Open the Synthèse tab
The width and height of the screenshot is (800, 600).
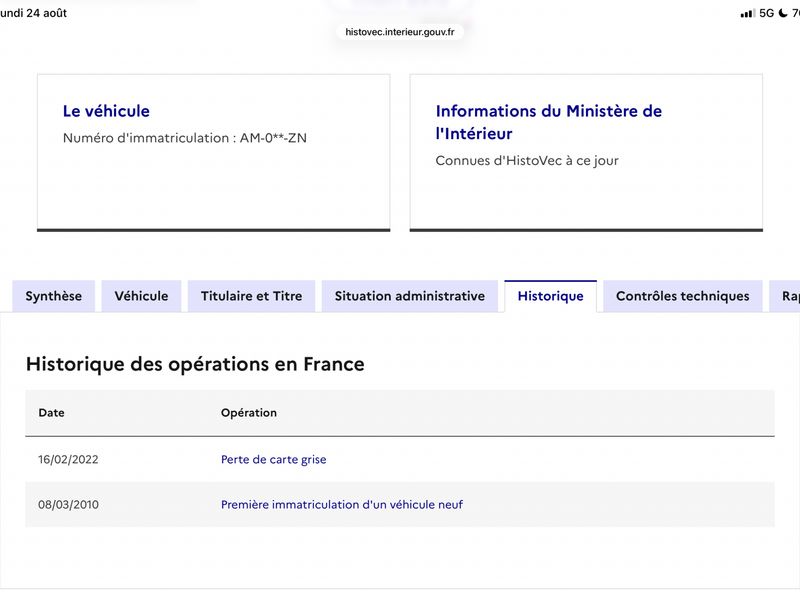coord(54,296)
